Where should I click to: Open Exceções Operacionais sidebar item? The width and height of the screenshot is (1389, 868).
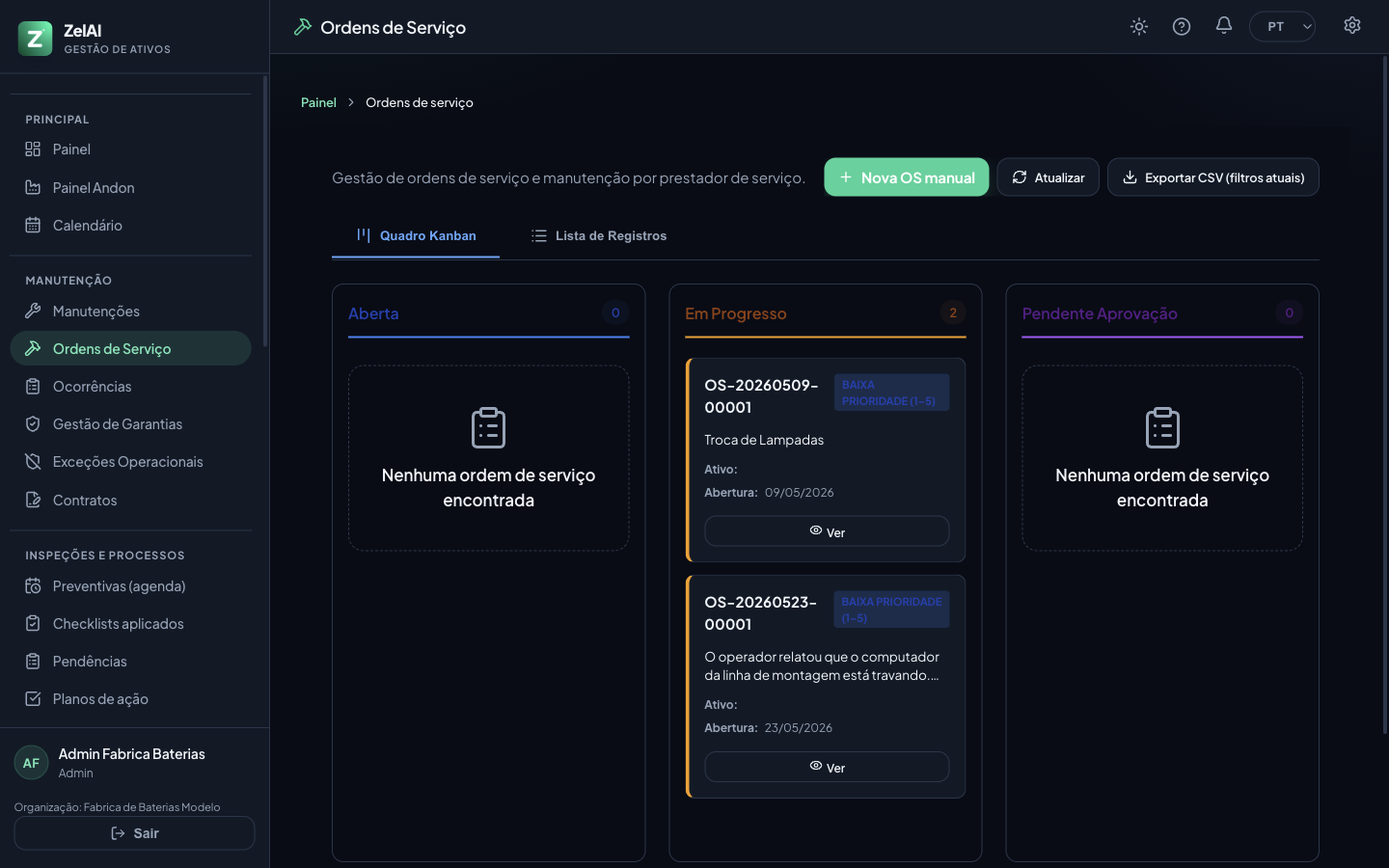click(130, 462)
